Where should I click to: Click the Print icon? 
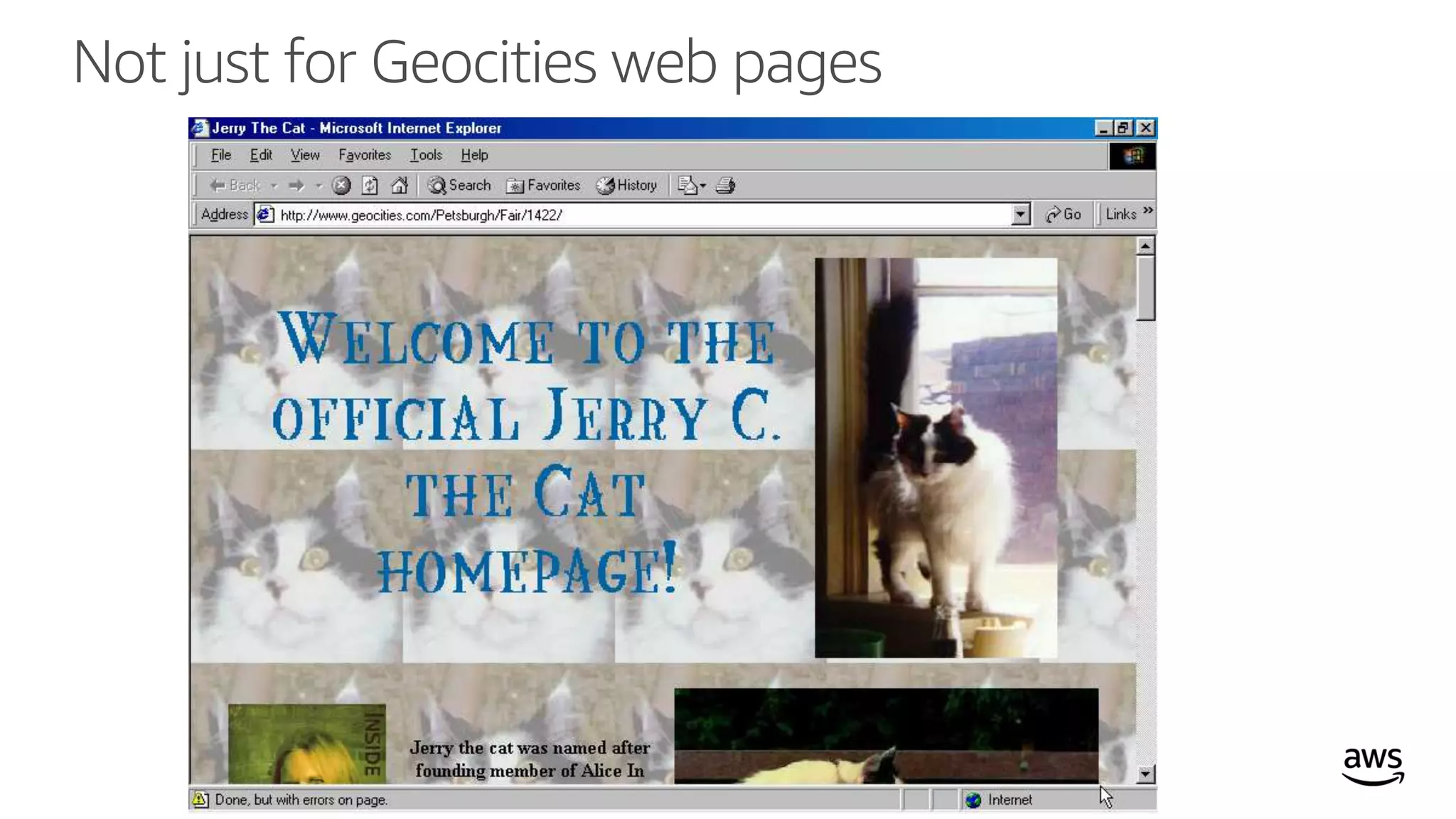click(725, 186)
